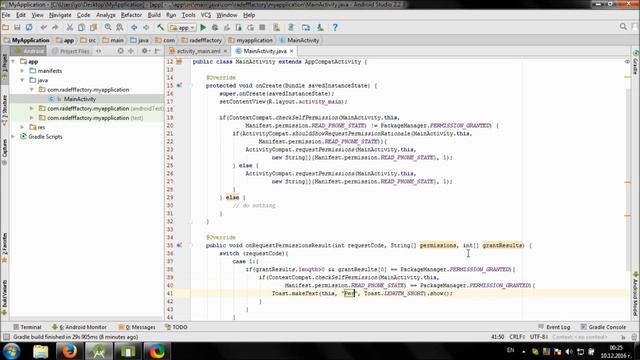Collapse the com.radefffactory.myapplication main package
Viewport: 640px width, 360px height.
tap(32, 90)
